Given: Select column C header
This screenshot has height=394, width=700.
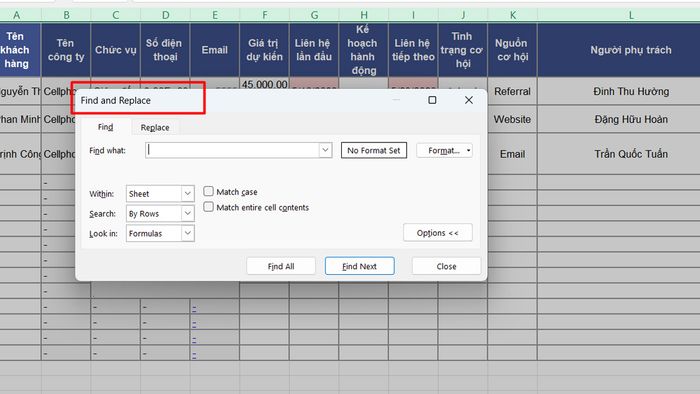Looking at the screenshot, I should click(x=116, y=15).
